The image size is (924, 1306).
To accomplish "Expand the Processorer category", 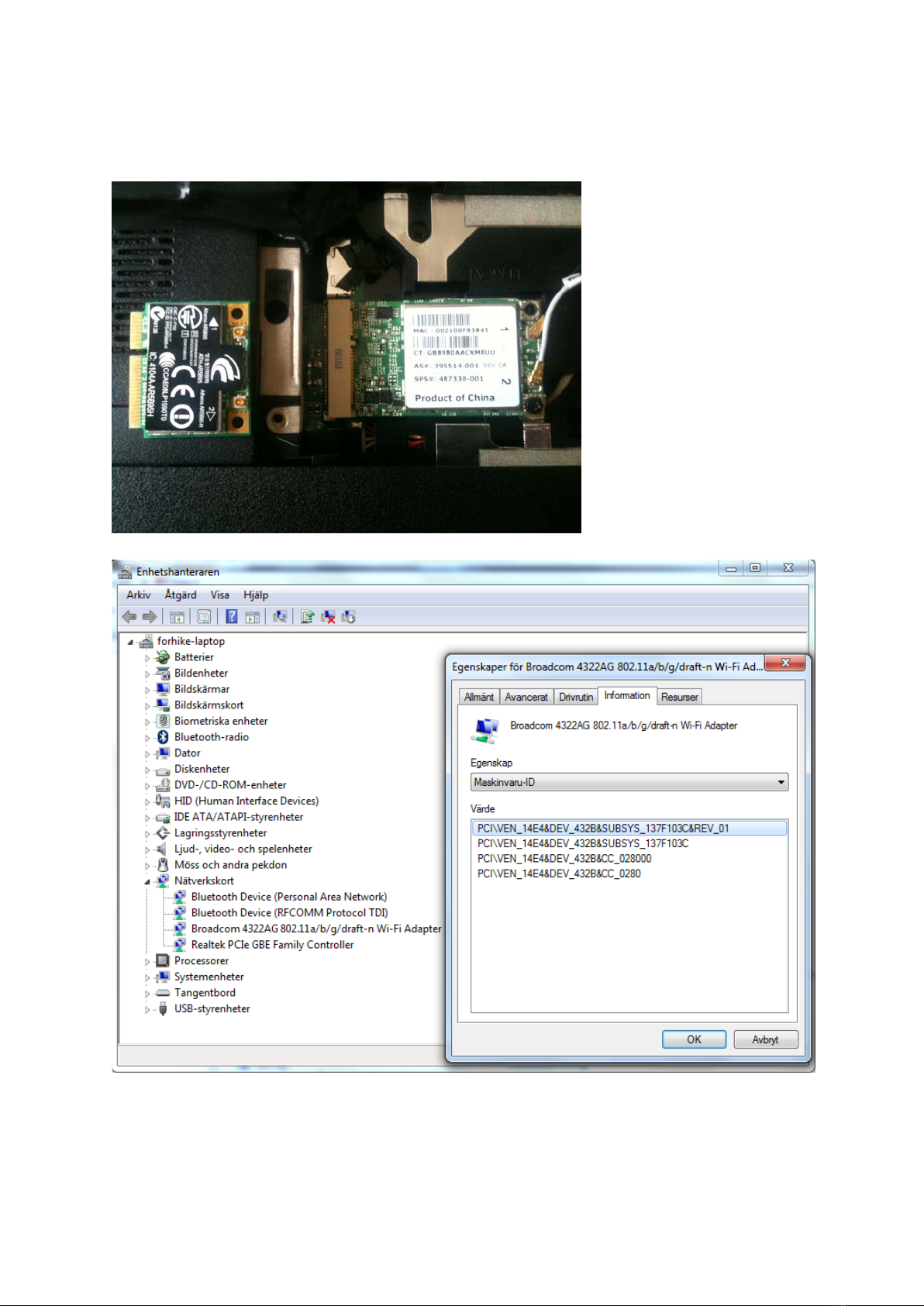I will (x=147, y=962).
